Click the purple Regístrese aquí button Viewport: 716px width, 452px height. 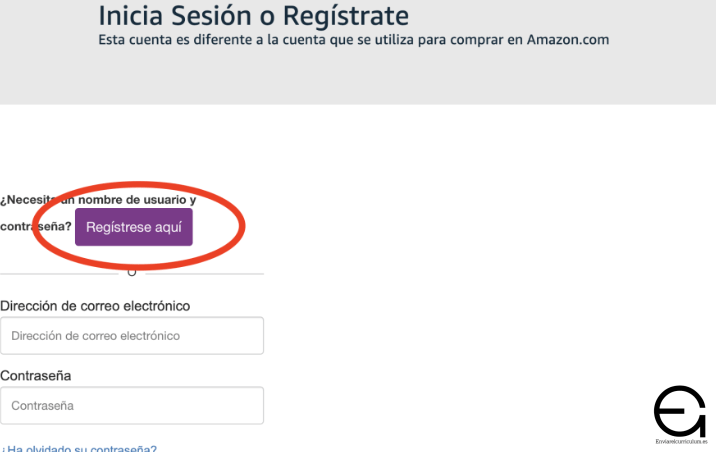(x=133, y=227)
